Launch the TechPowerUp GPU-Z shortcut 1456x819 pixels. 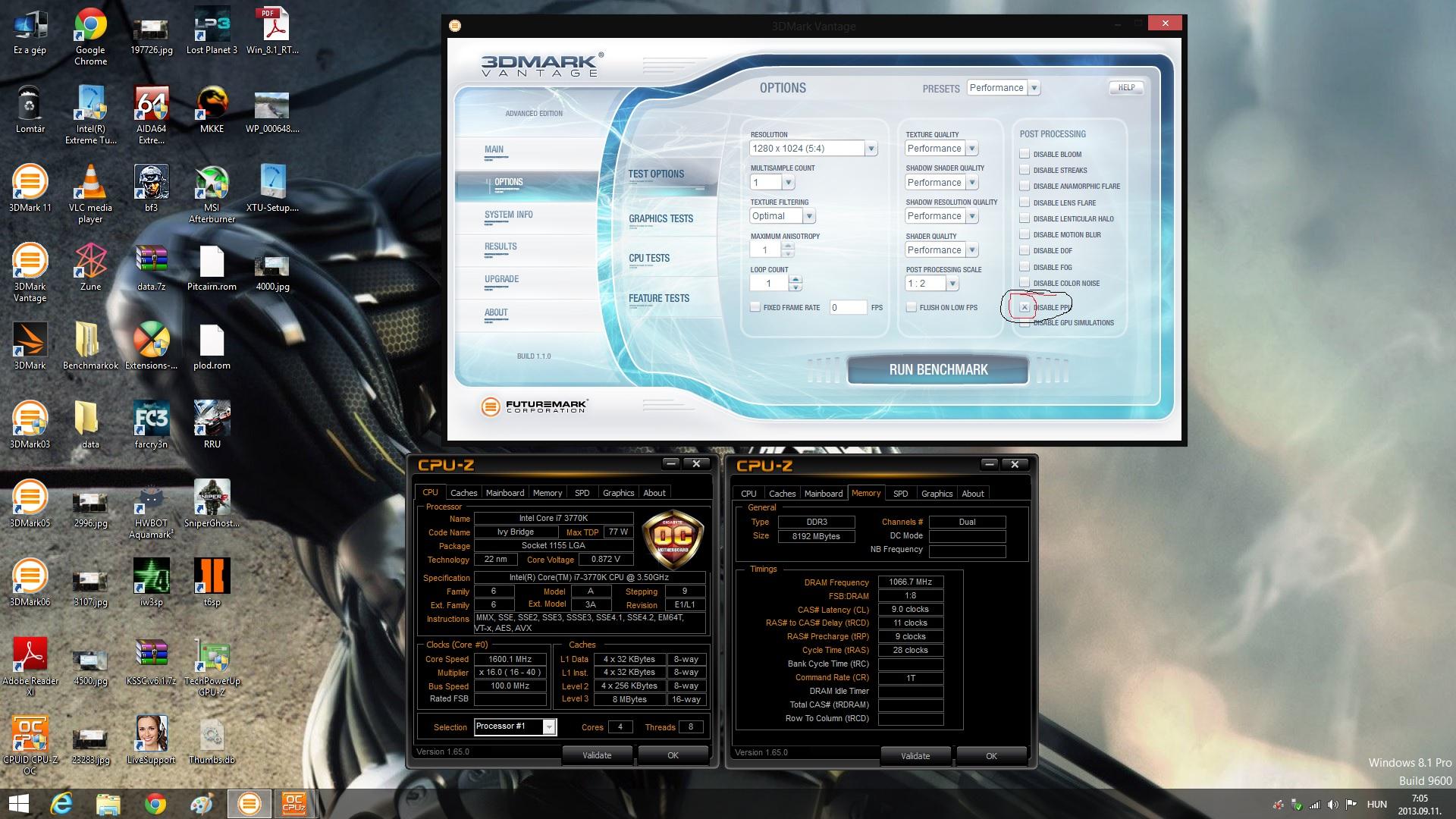(x=212, y=668)
